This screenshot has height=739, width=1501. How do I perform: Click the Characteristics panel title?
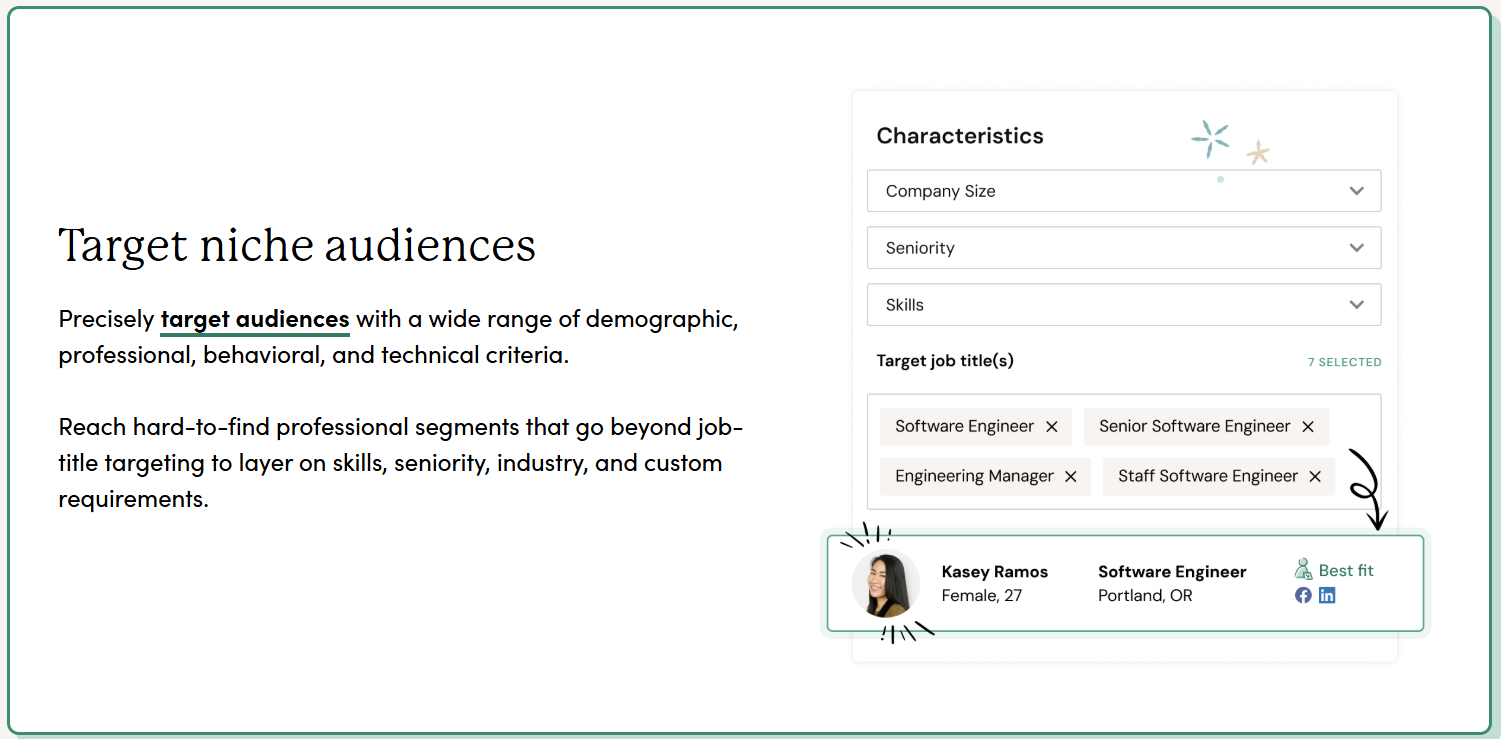tap(959, 136)
